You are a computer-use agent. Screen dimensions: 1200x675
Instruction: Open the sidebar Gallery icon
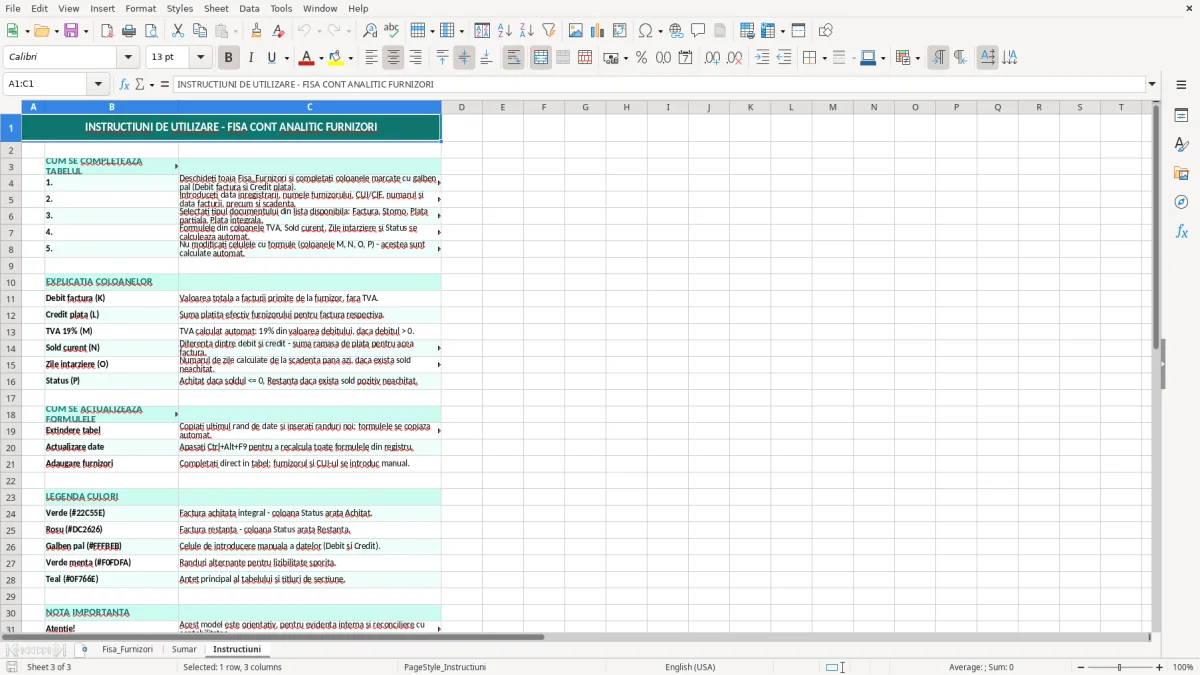(x=1181, y=174)
